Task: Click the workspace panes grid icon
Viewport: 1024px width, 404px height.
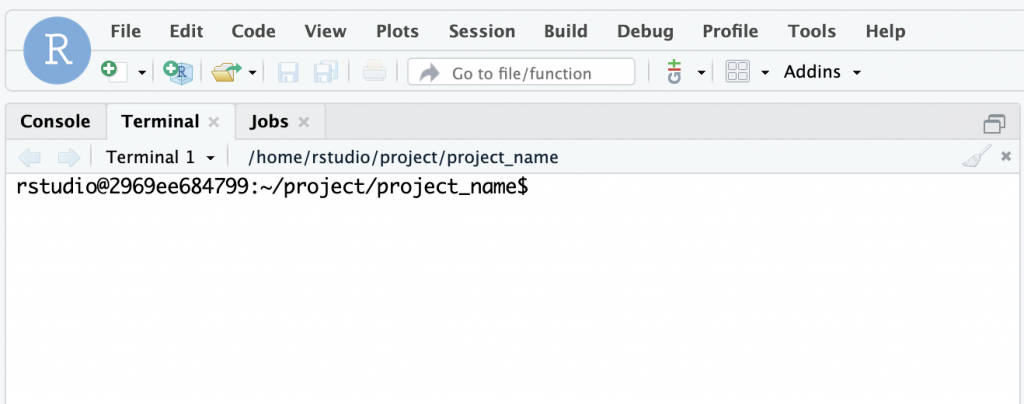Action: (738, 72)
